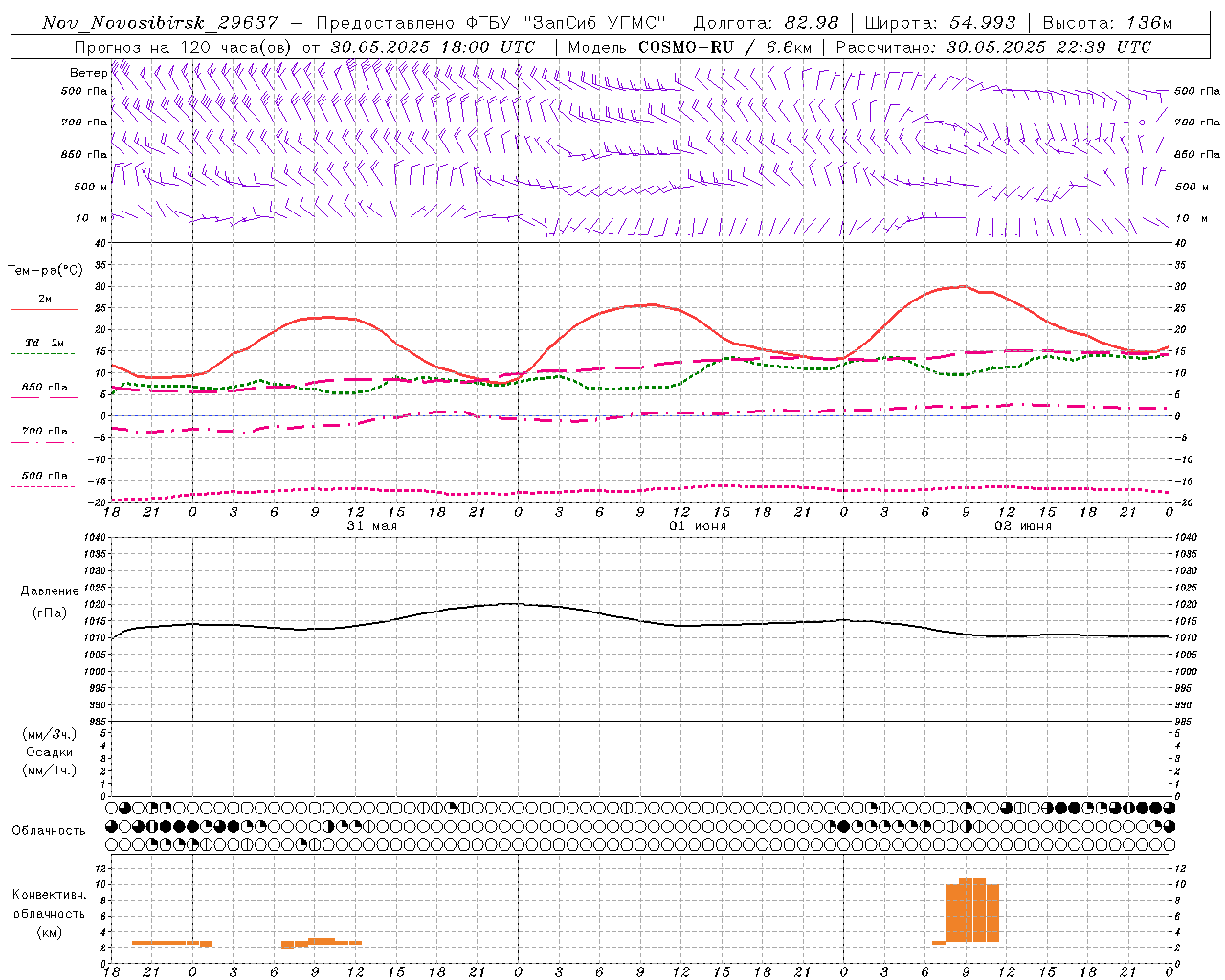Click the Долгота: 82.98 header field
The height and width of the screenshot is (980, 1225).
[766, 23]
